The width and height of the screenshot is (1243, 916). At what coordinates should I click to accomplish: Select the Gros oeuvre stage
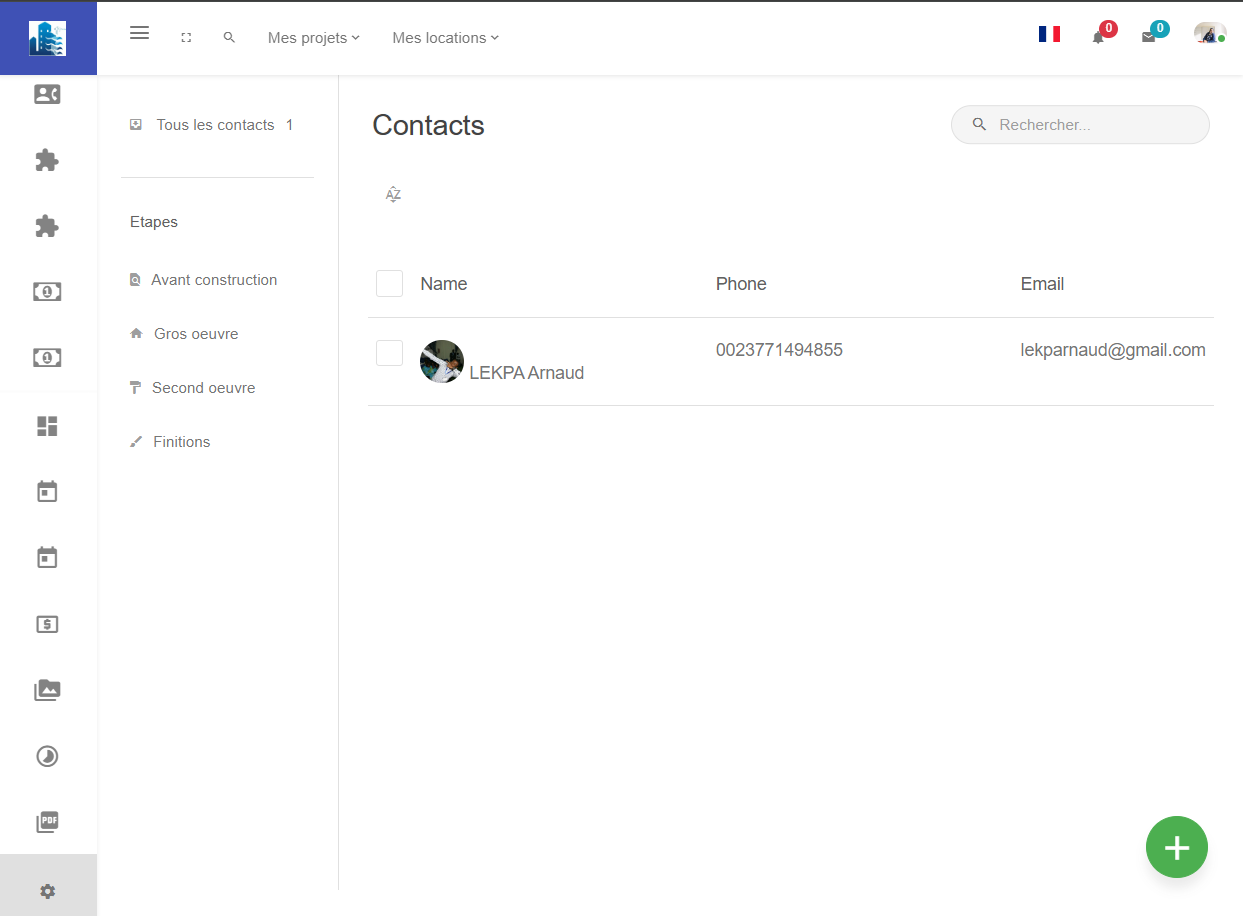click(195, 334)
